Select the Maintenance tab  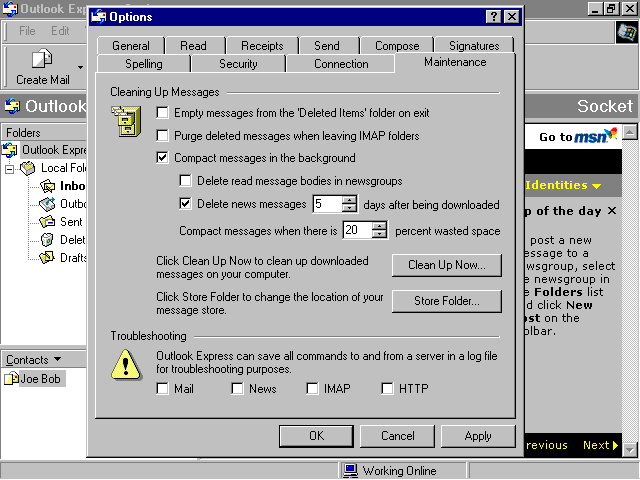tap(455, 62)
